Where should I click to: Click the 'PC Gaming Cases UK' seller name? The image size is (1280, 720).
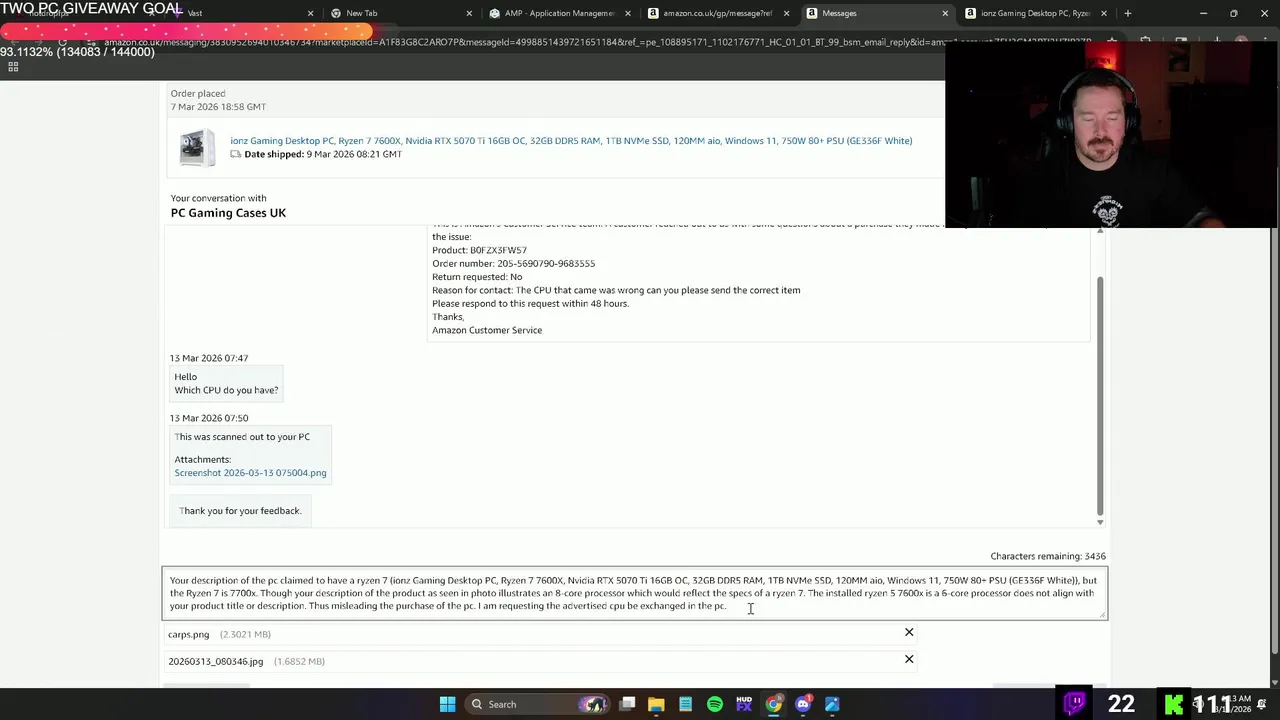click(228, 213)
